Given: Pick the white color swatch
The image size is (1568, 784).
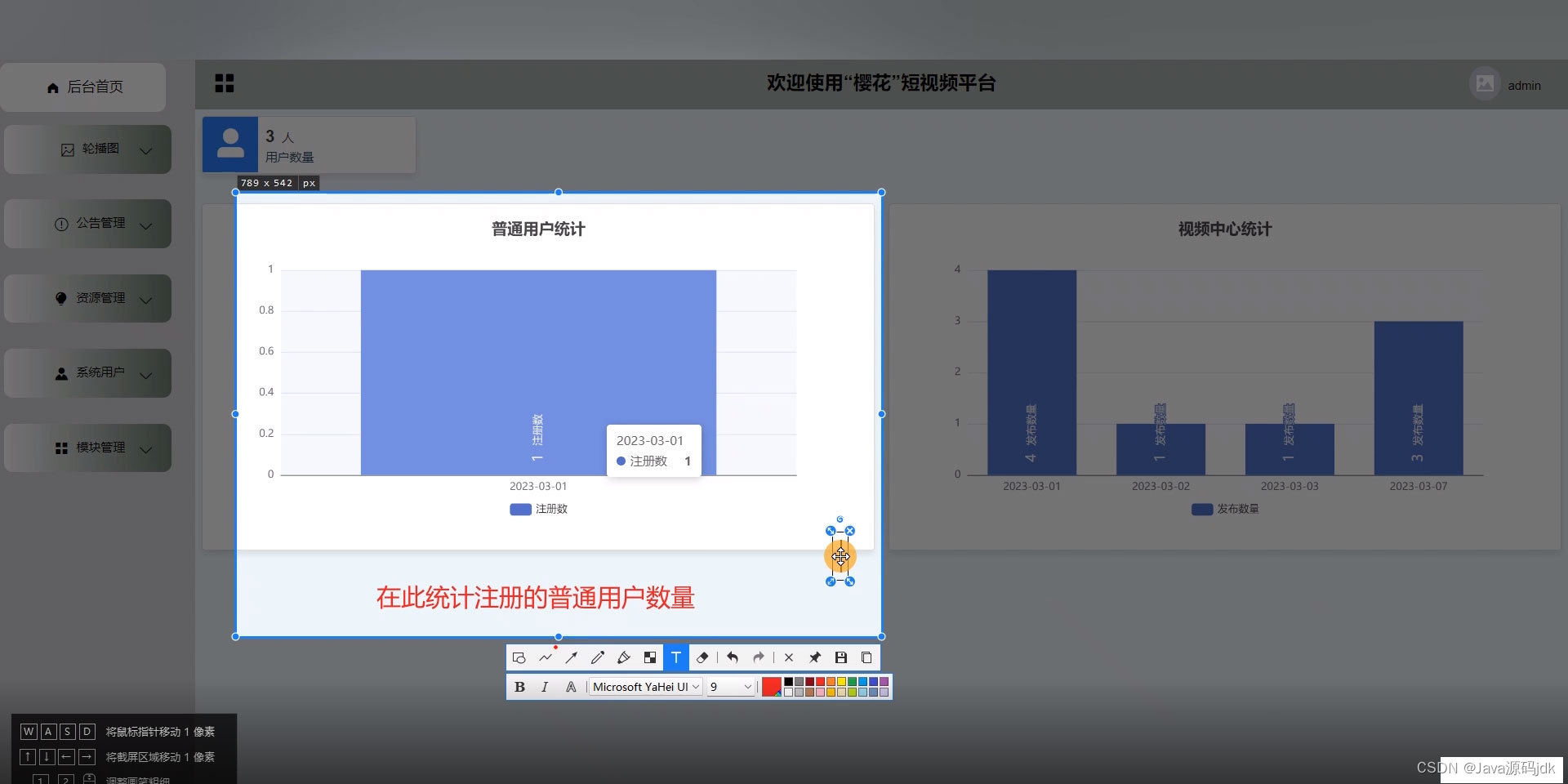Looking at the screenshot, I should (x=788, y=692).
